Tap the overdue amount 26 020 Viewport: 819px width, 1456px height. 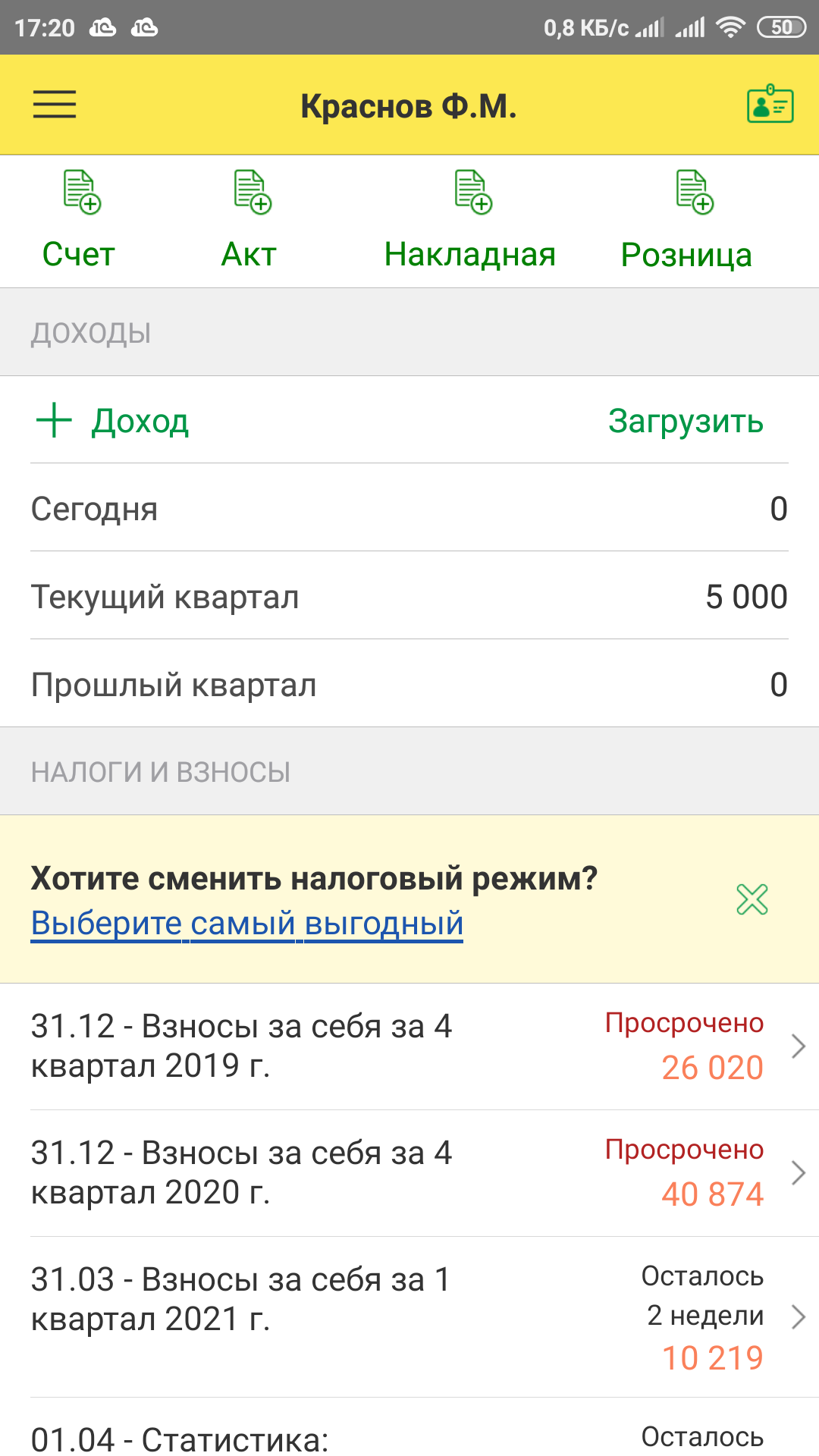[711, 1068]
